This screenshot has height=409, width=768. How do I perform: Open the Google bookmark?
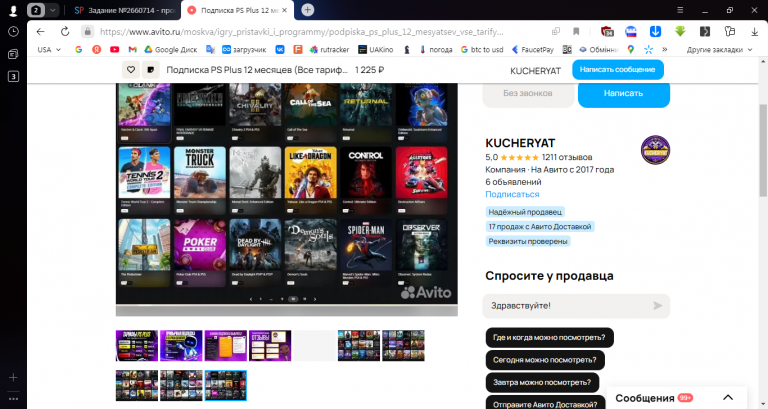pos(78,49)
